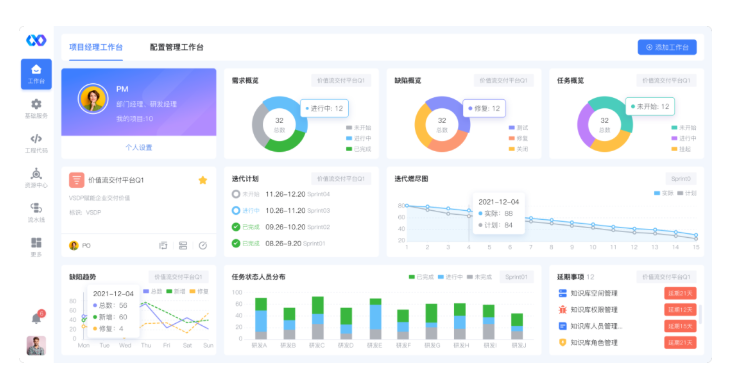
Task: Open 基础服务 gear icon in sidebar
Action: tap(36, 108)
